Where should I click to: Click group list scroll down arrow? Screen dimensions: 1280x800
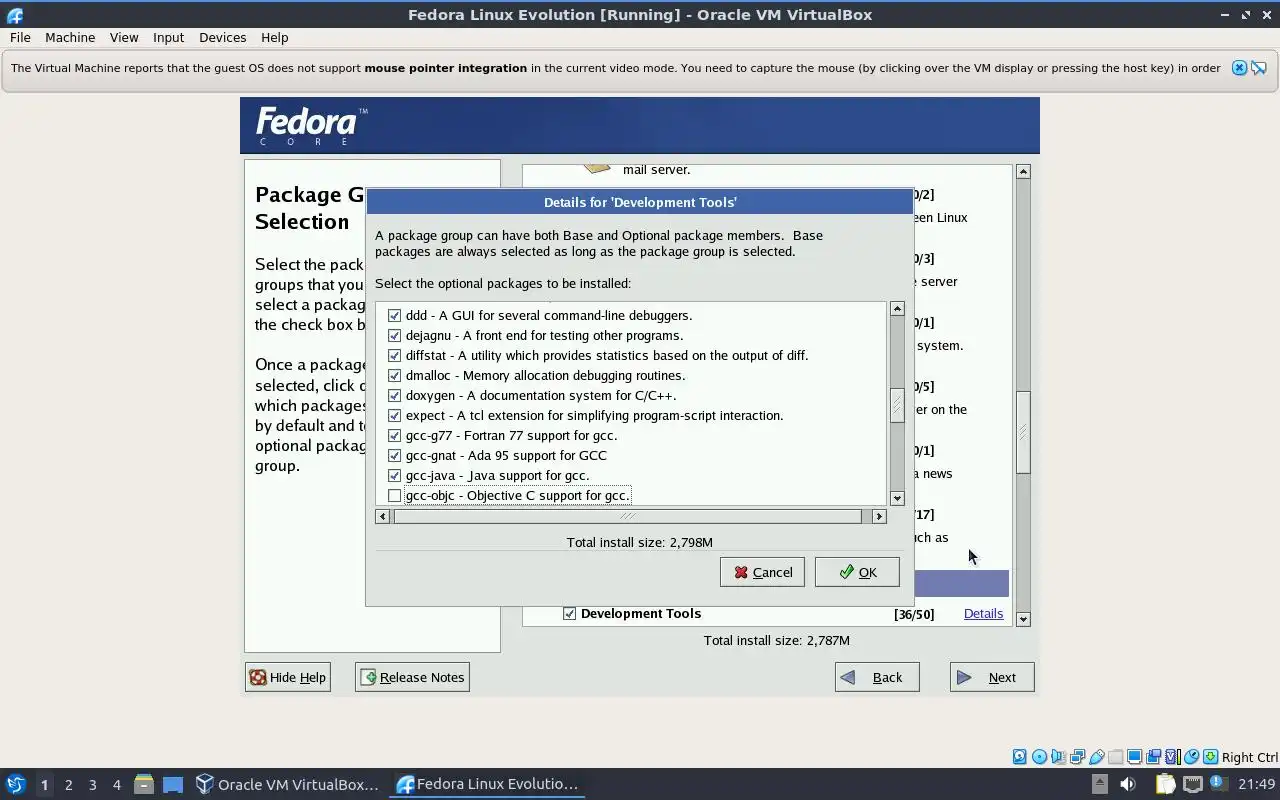click(x=1023, y=619)
